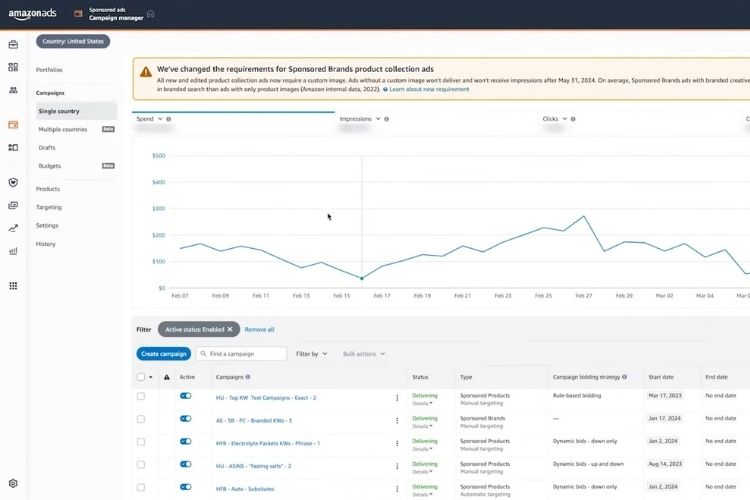Open the three-dot menu for HFB - Electrolyte Packets row
The image size is (750, 500).
[x=397, y=444]
